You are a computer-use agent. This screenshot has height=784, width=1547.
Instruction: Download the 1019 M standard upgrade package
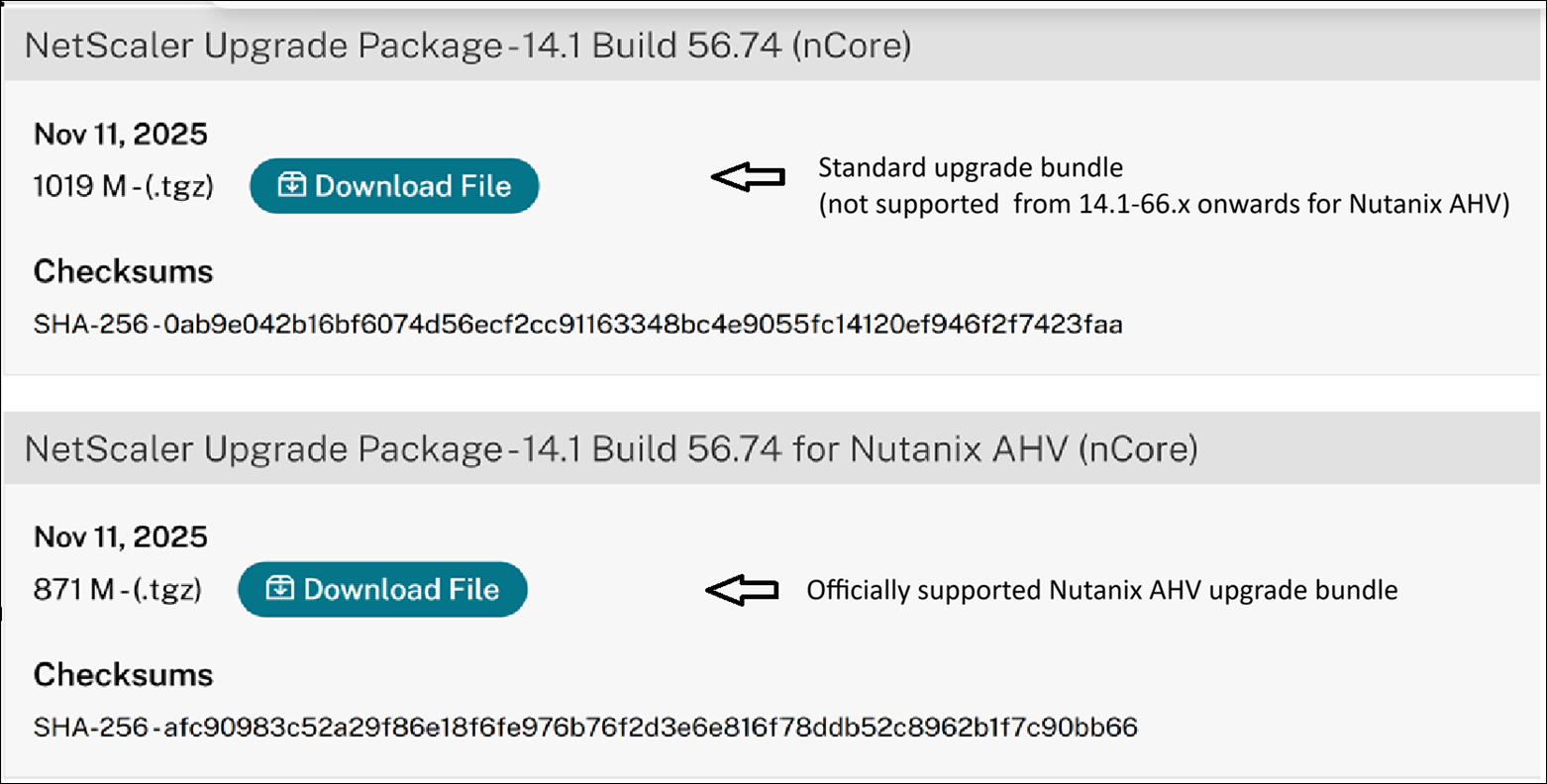tap(393, 185)
